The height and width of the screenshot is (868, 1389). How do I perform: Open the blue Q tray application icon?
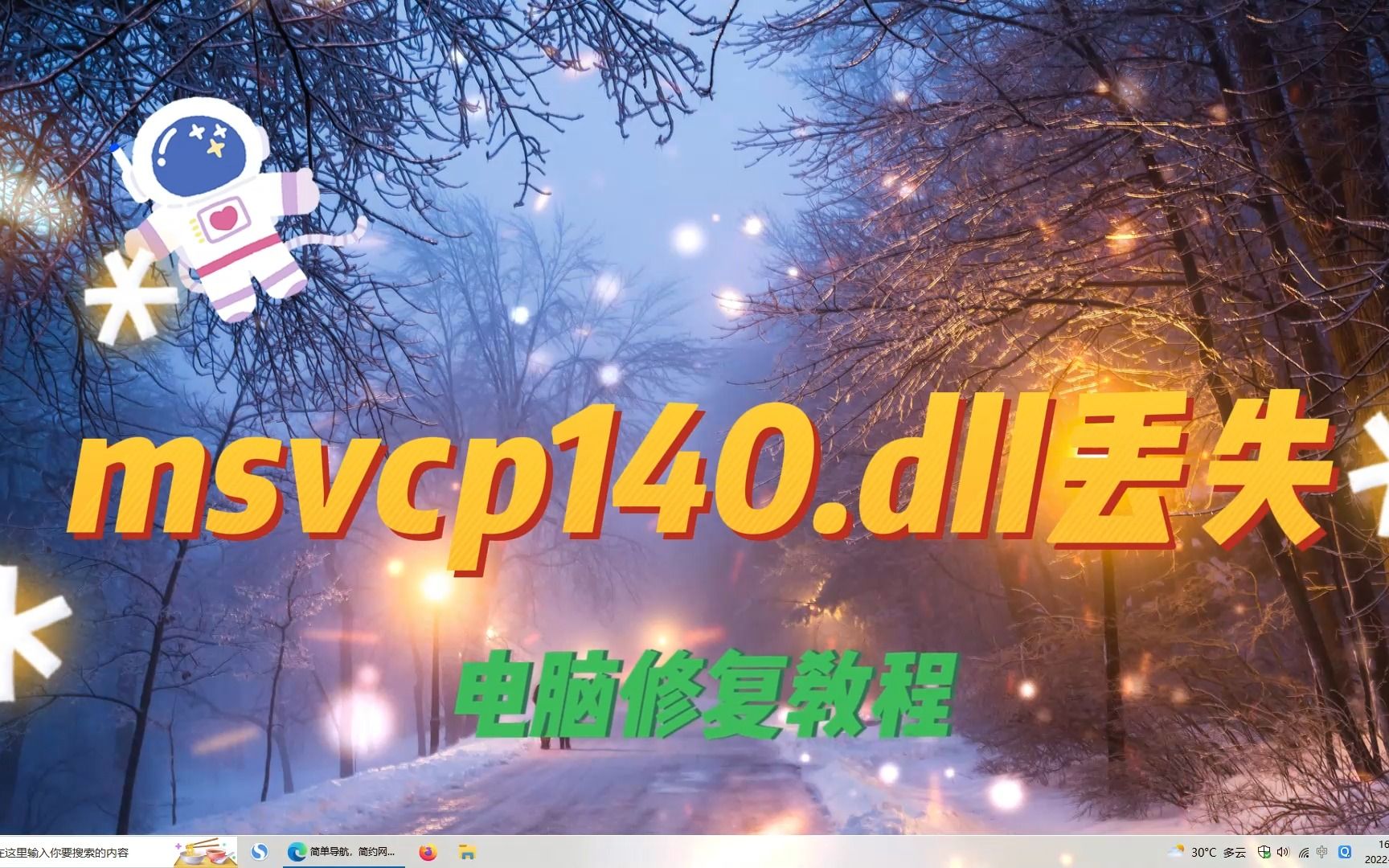[x=1345, y=852]
